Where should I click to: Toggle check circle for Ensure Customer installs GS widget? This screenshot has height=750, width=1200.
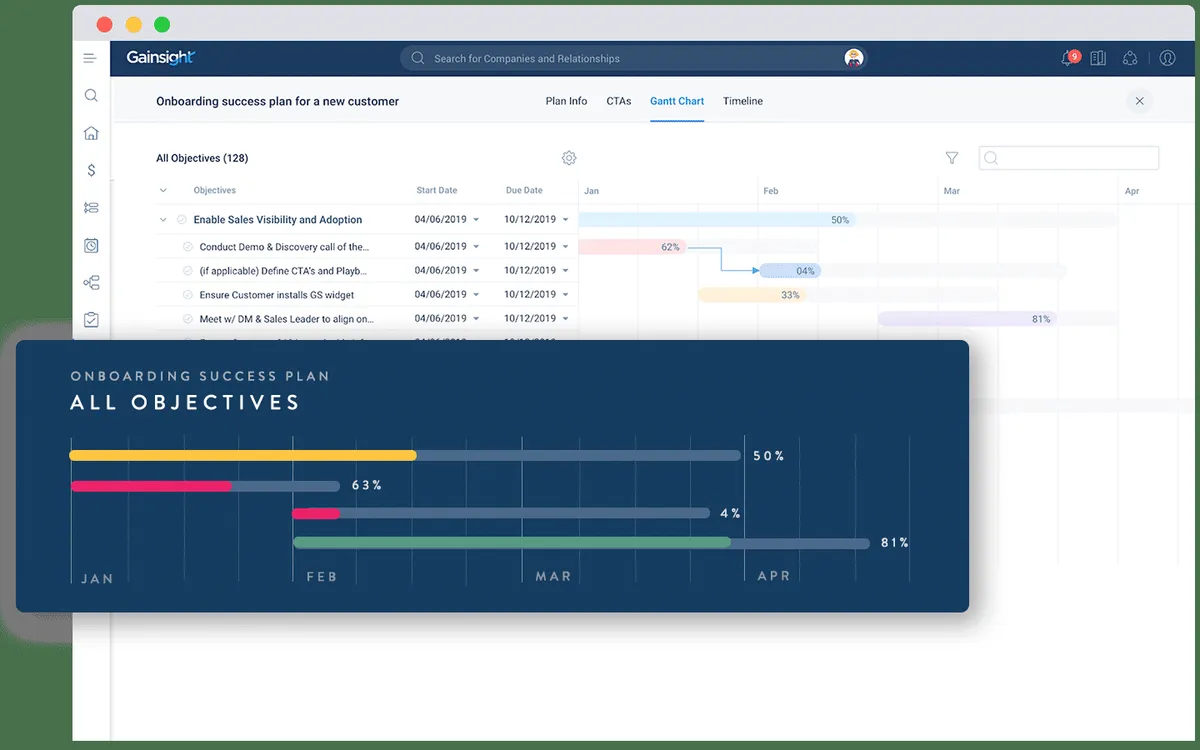[x=187, y=295]
